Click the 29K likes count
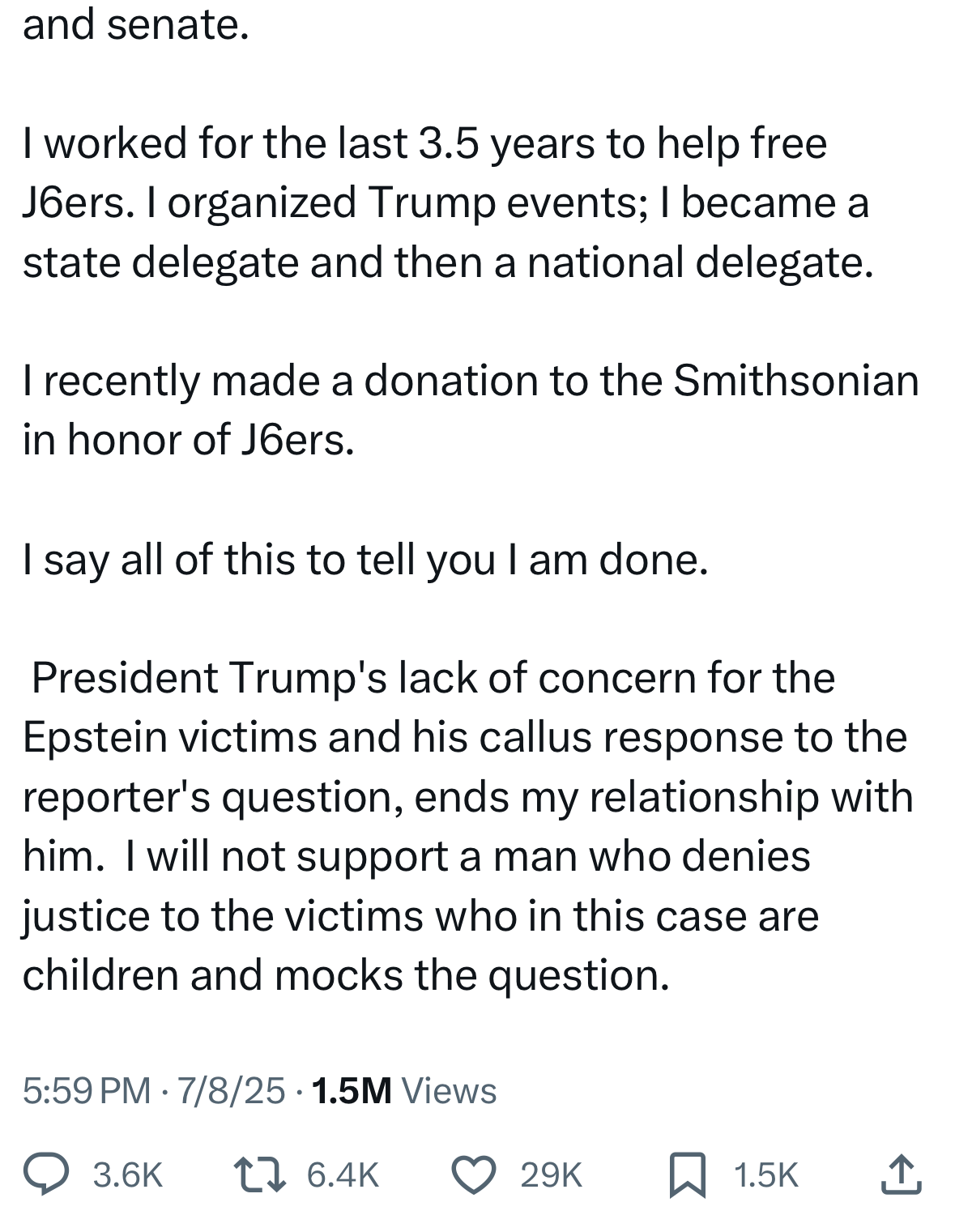Screen dimensions: 955x1232 [551, 1175]
